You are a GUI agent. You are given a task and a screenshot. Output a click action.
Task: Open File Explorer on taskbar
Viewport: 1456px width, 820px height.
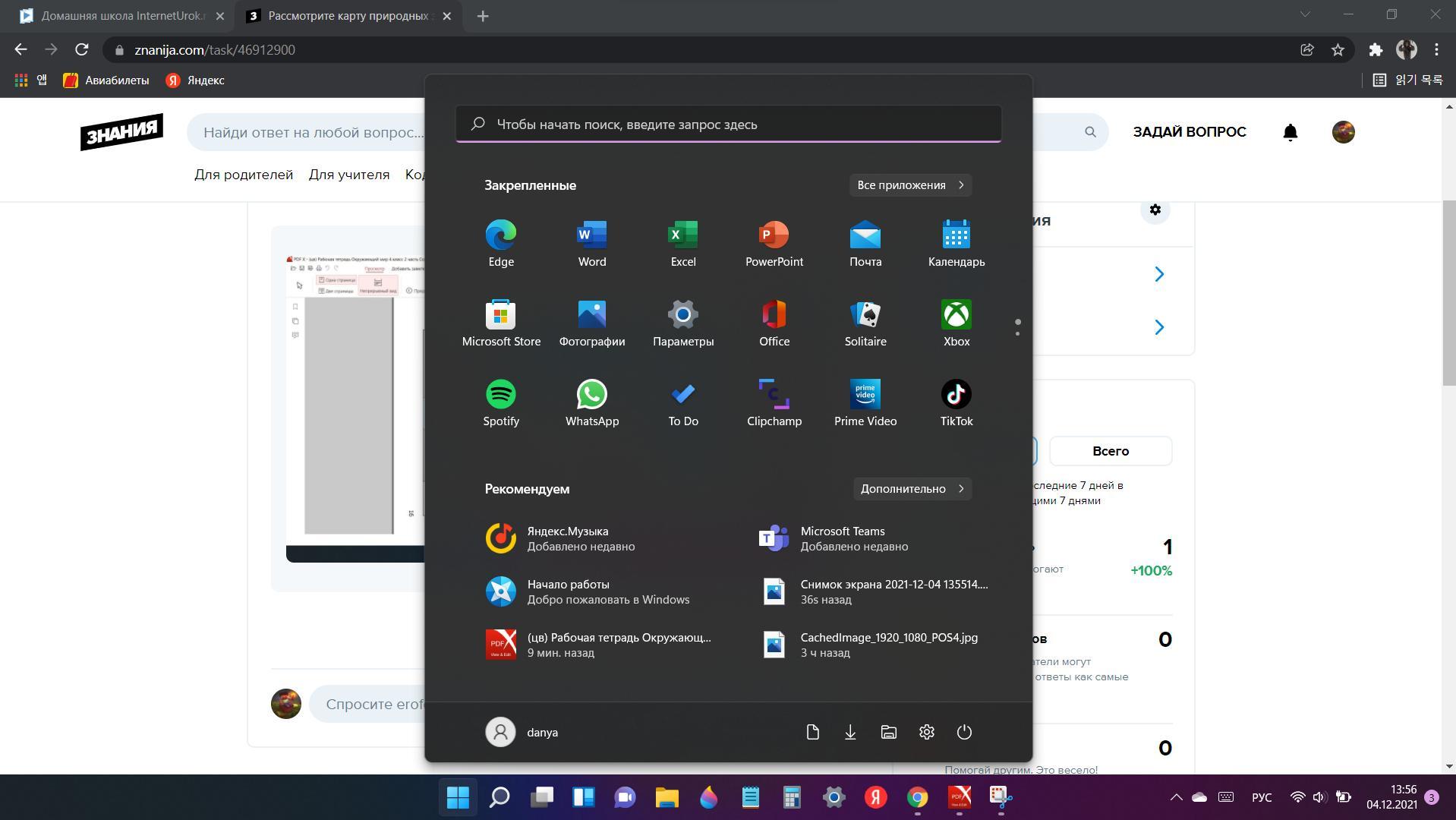point(667,797)
